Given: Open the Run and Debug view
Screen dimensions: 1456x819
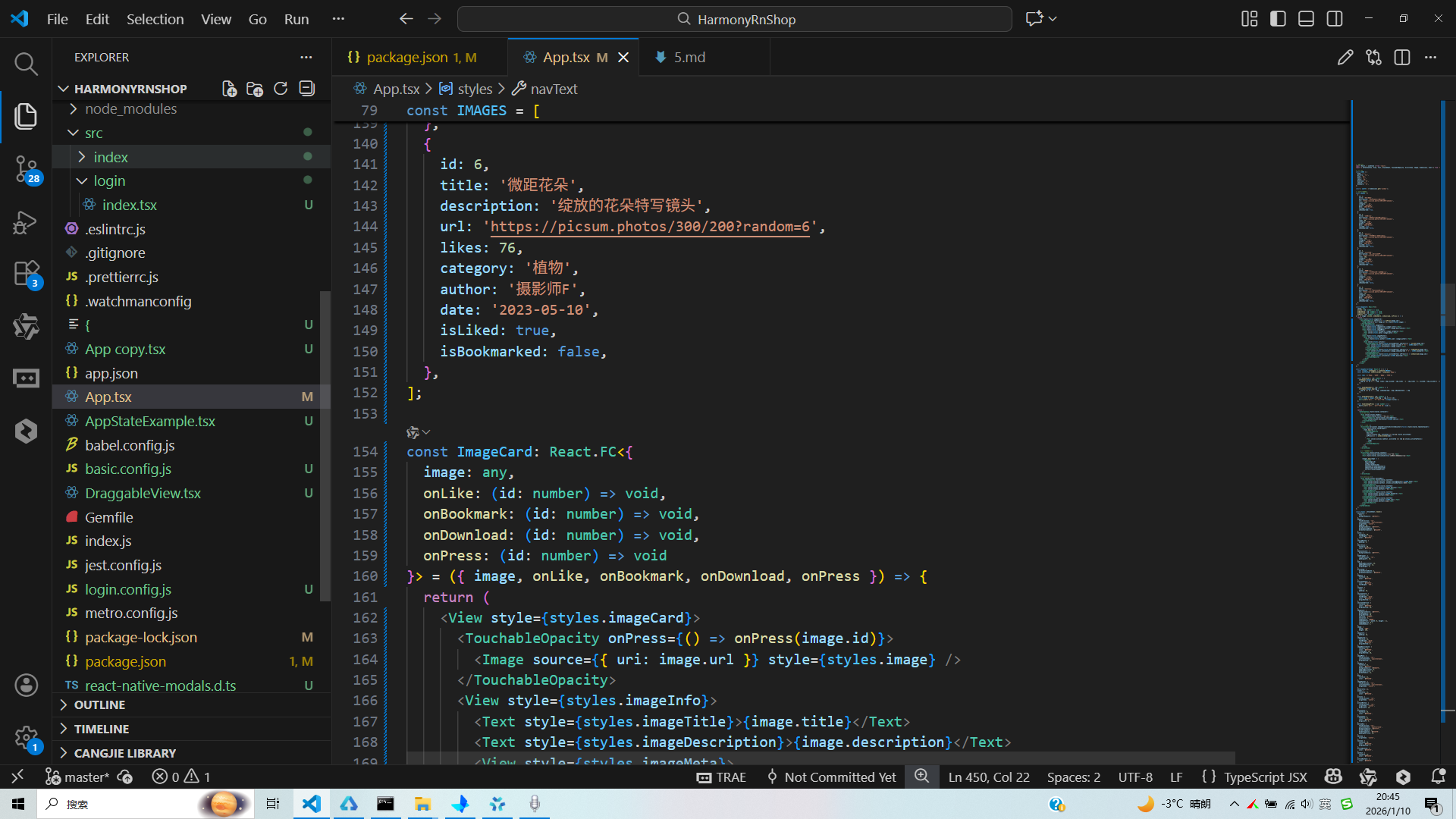Looking at the screenshot, I should point(26,222).
